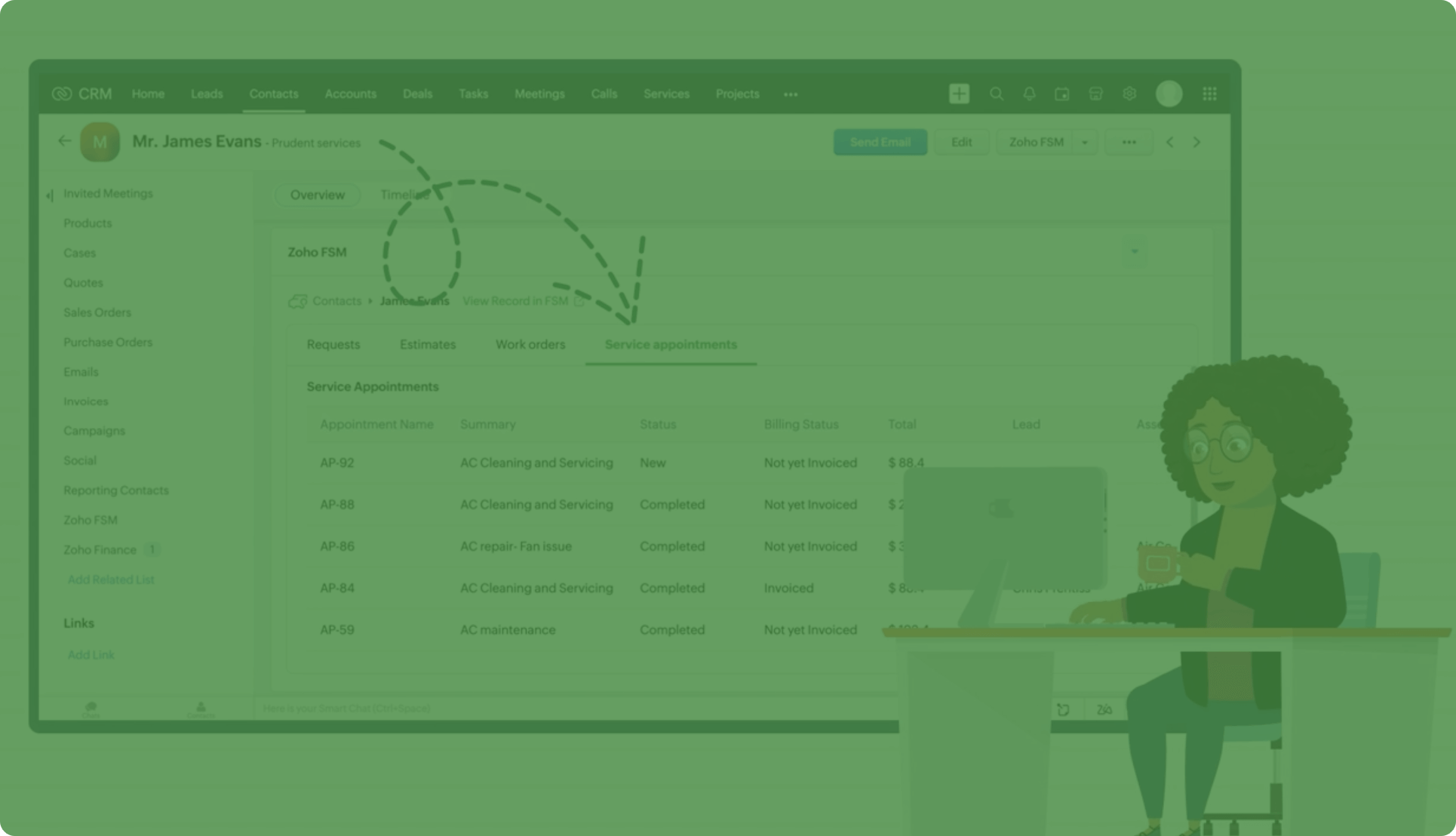1456x836 pixels.
Task: Click the settings gear icon
Action: (x=1129, y=93)
